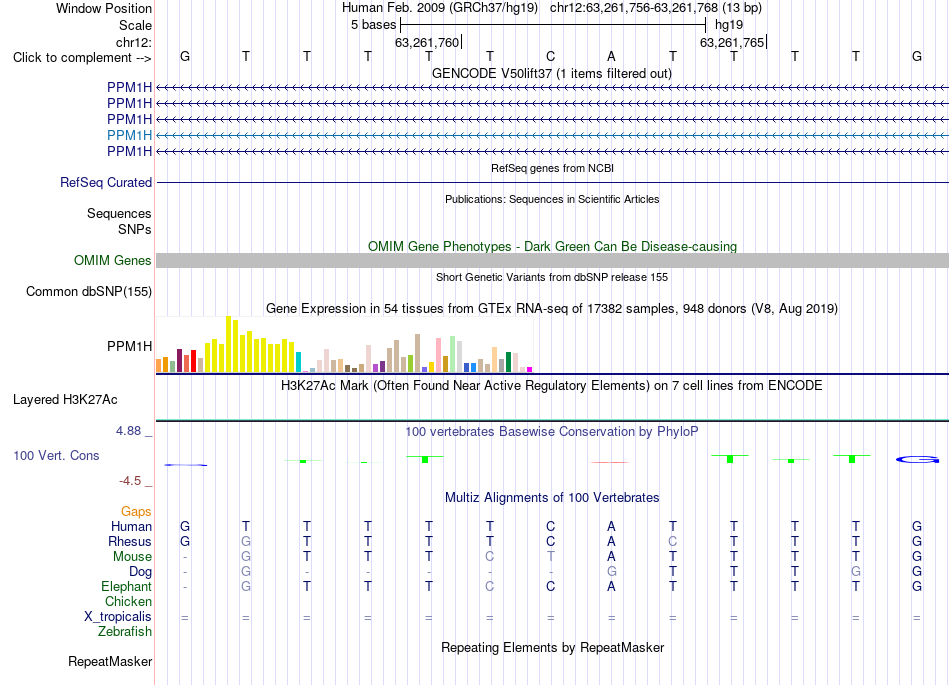Viewport: 950px width, 685px height.
Task: Click the cyan bar in GTEx expression chart
Action: 298,362
